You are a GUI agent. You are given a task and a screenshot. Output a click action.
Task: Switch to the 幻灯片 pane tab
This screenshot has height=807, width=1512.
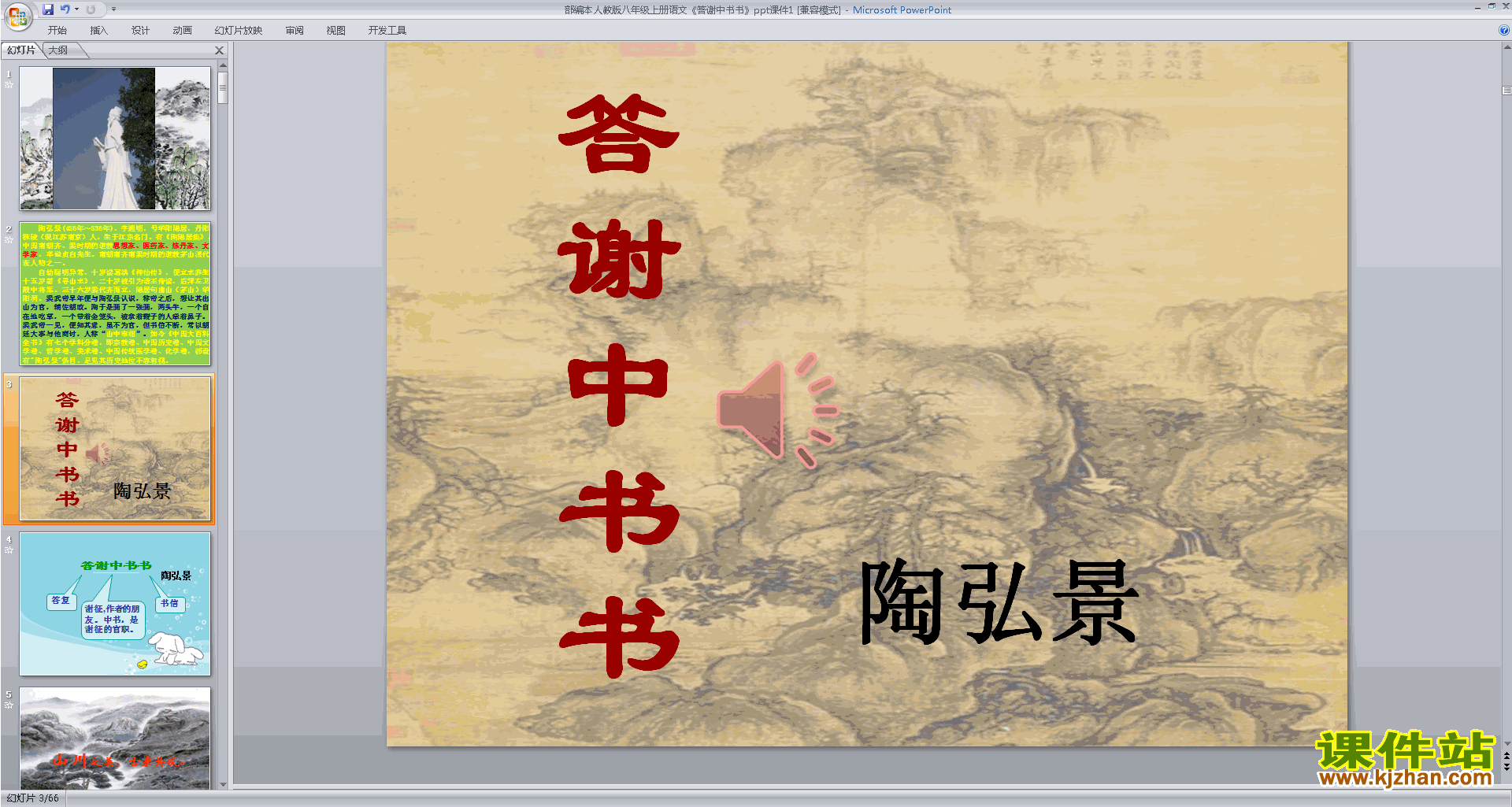tap(21, 50)
